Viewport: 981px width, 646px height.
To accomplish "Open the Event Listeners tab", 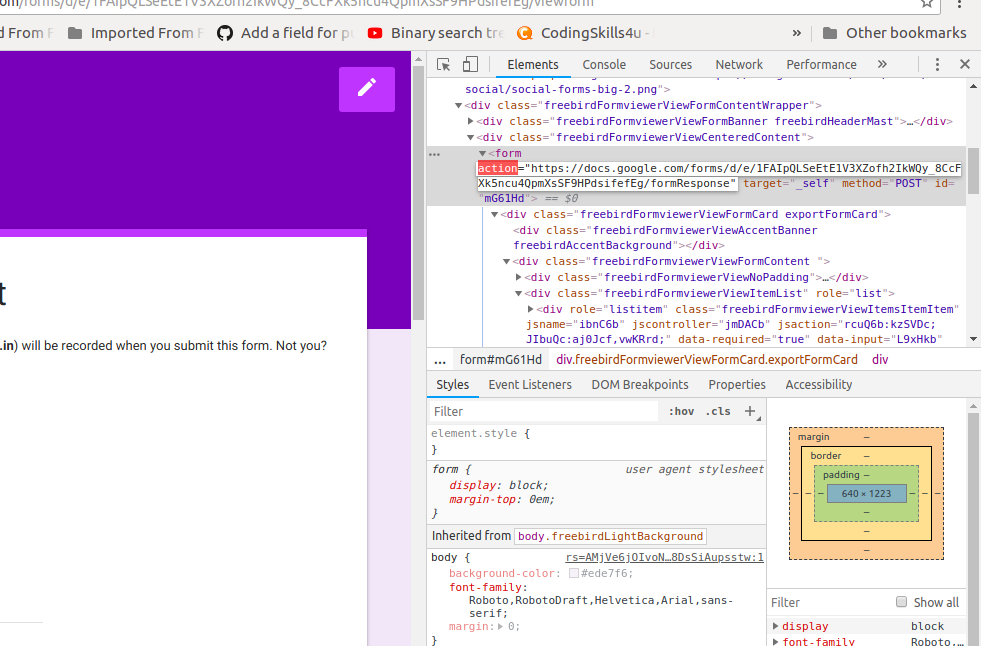I will tap(530, 384).
